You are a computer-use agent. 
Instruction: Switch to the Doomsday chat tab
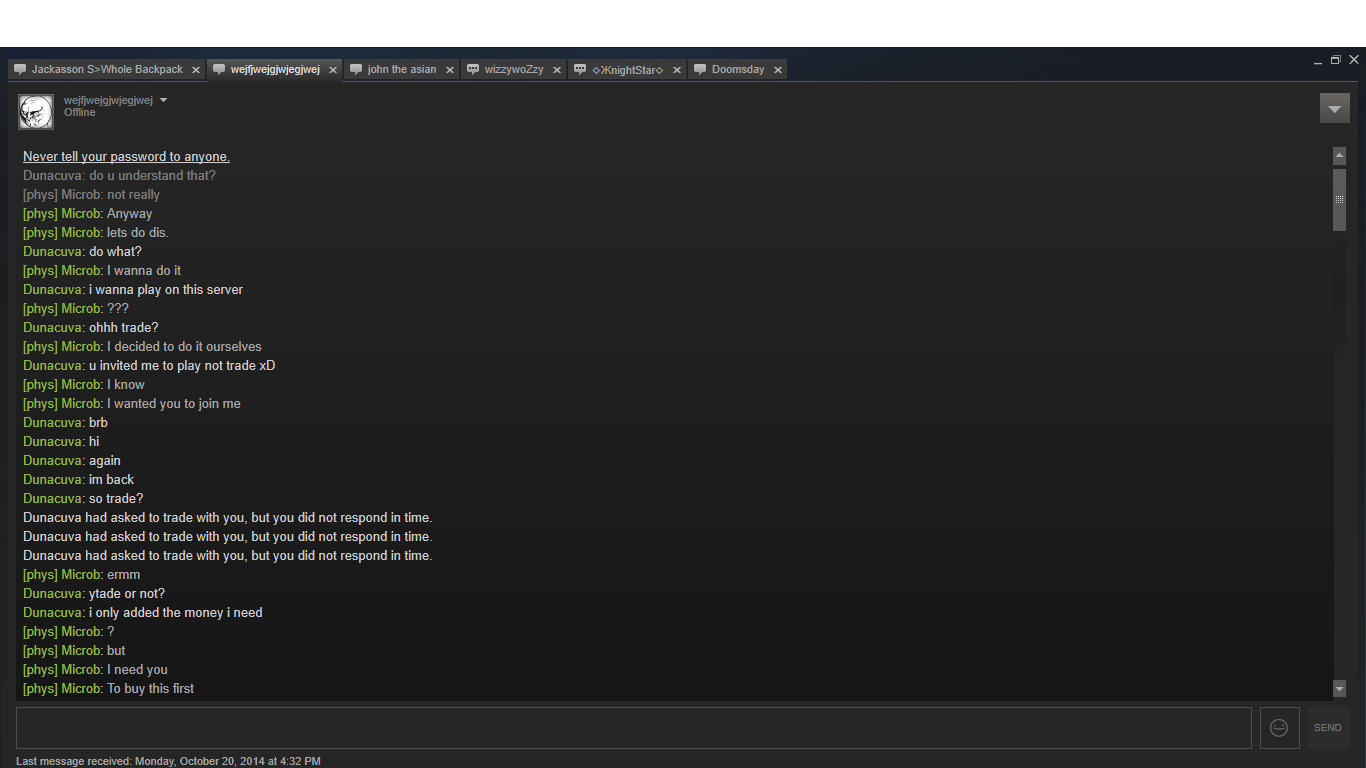click(737, 70)
